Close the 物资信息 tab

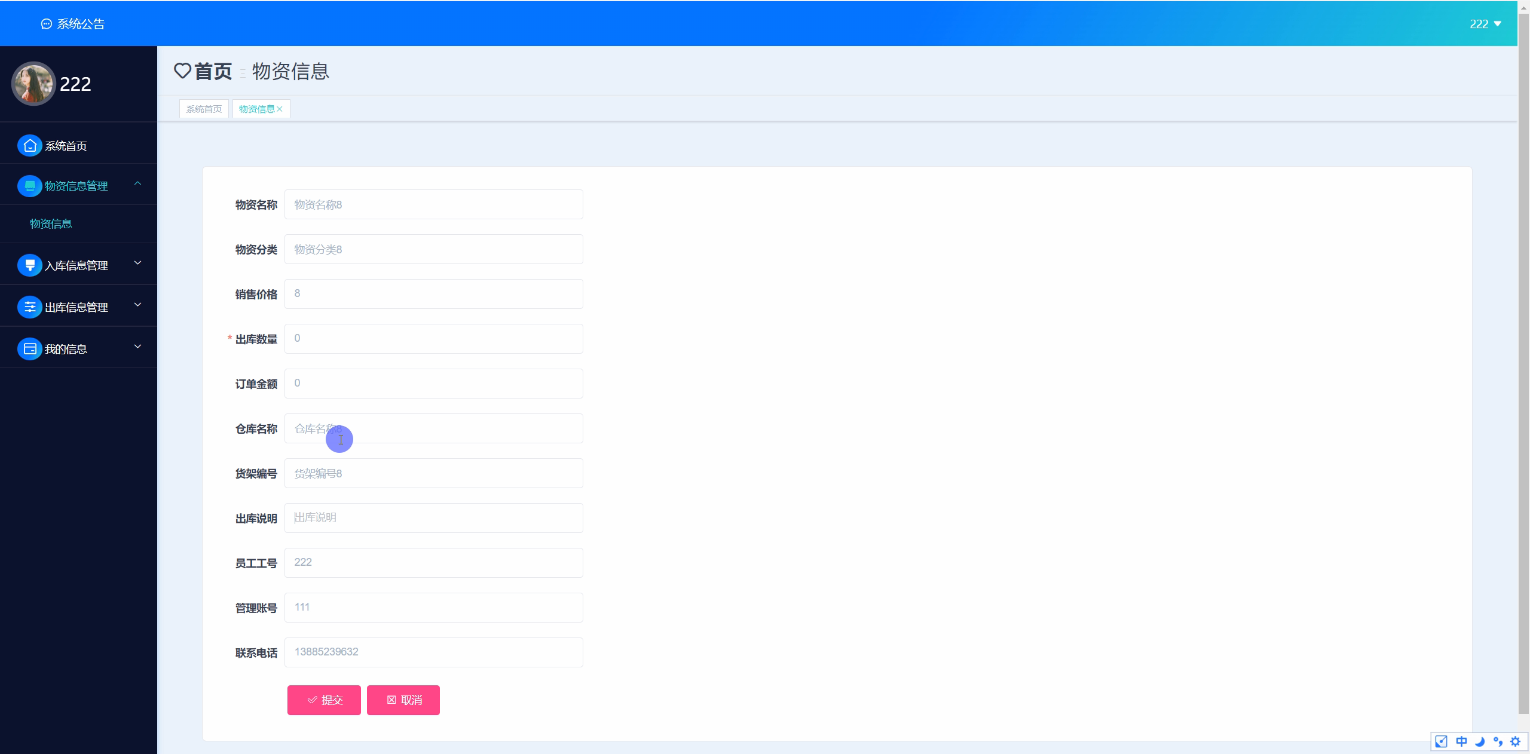280,109
